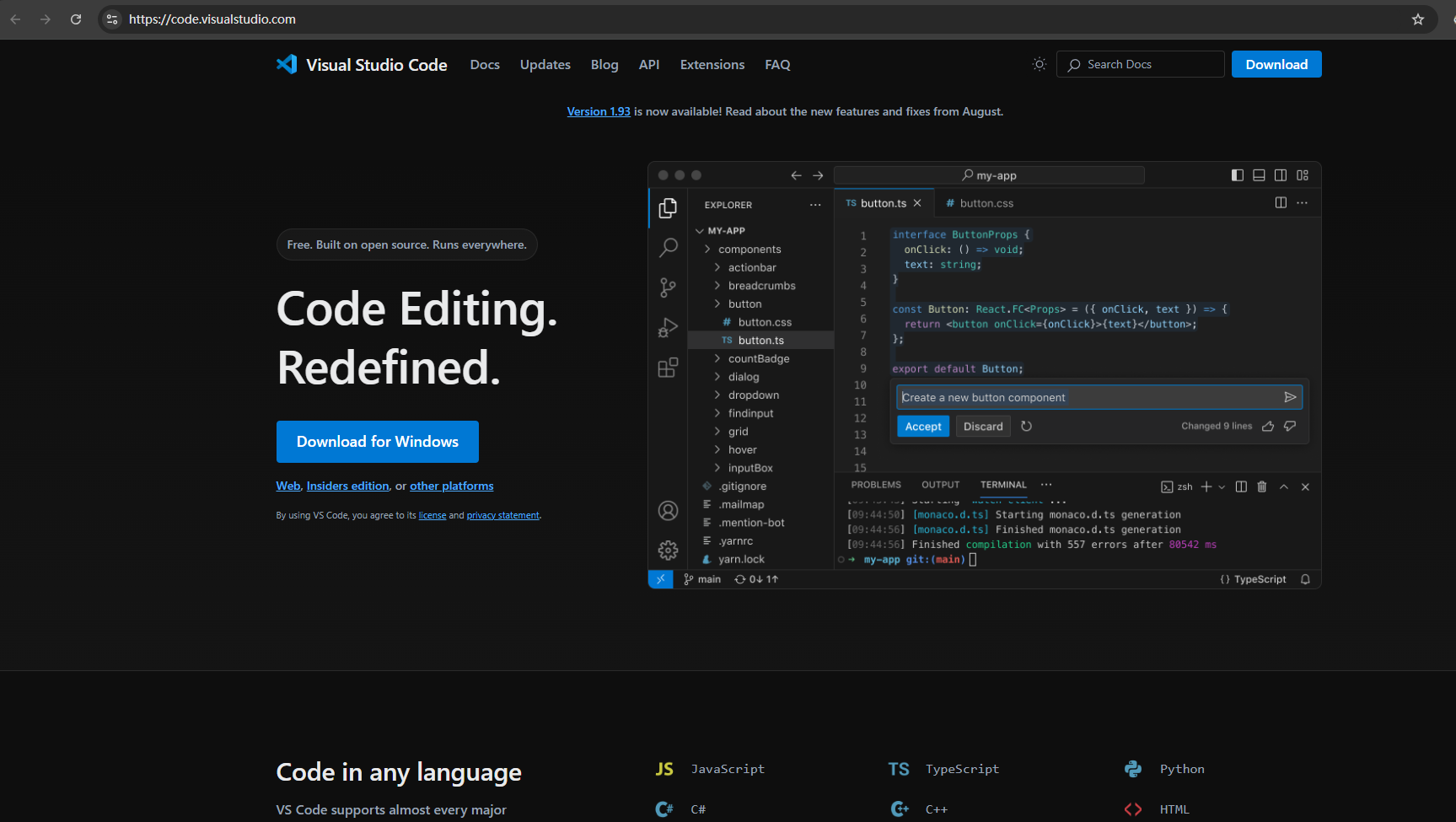Click the new terminal plus icon
This screenshot has width=1456, height=822.
tap(1206, 486)
